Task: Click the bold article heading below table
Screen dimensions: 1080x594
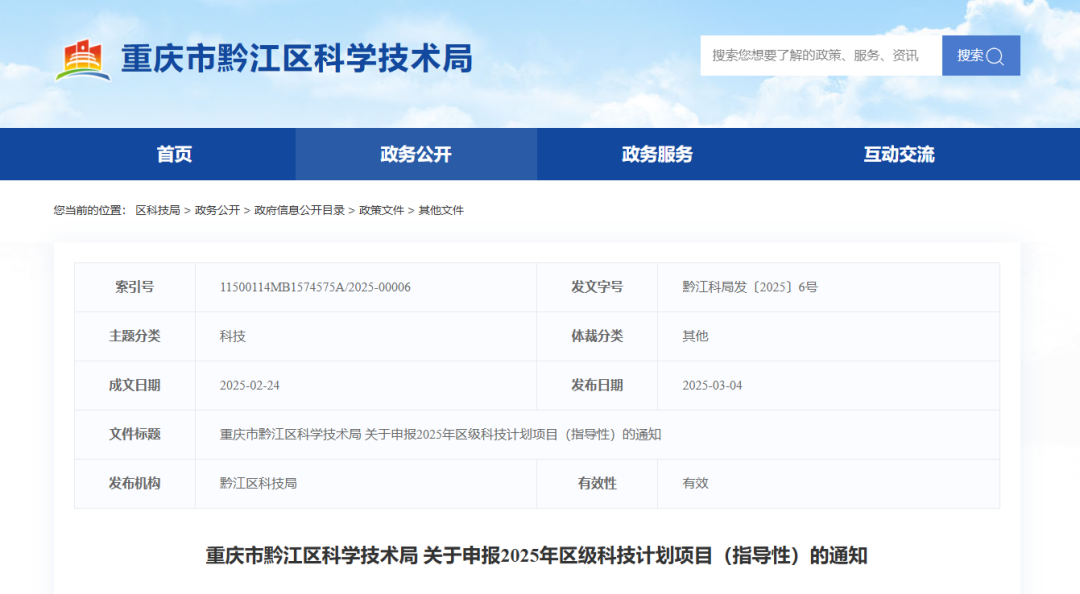Action: coord(537,555)
